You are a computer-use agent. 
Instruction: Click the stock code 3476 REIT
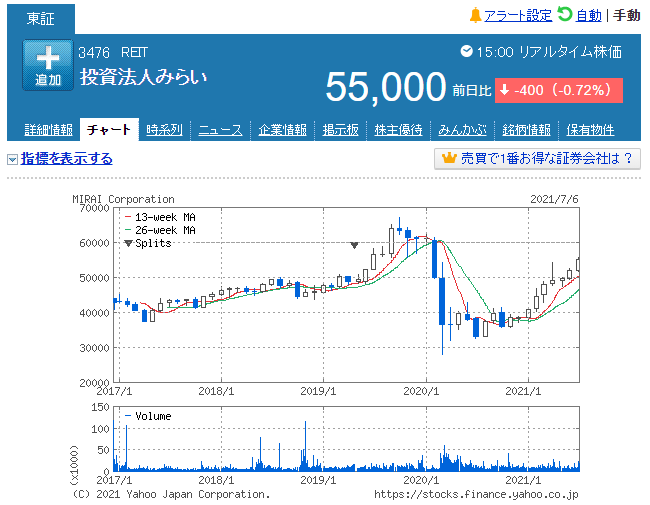113,53
